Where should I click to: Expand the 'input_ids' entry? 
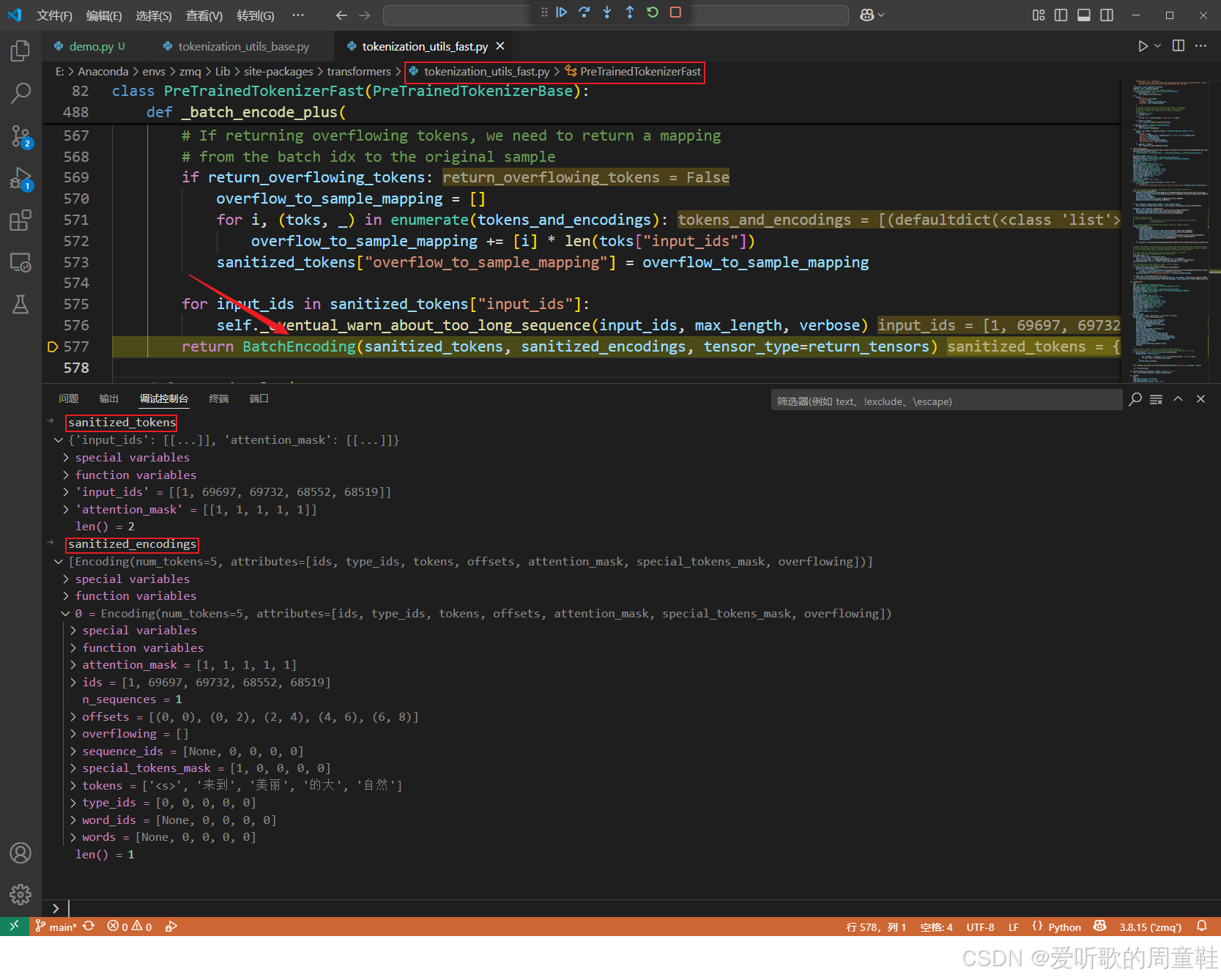click(x=65, y=492)
